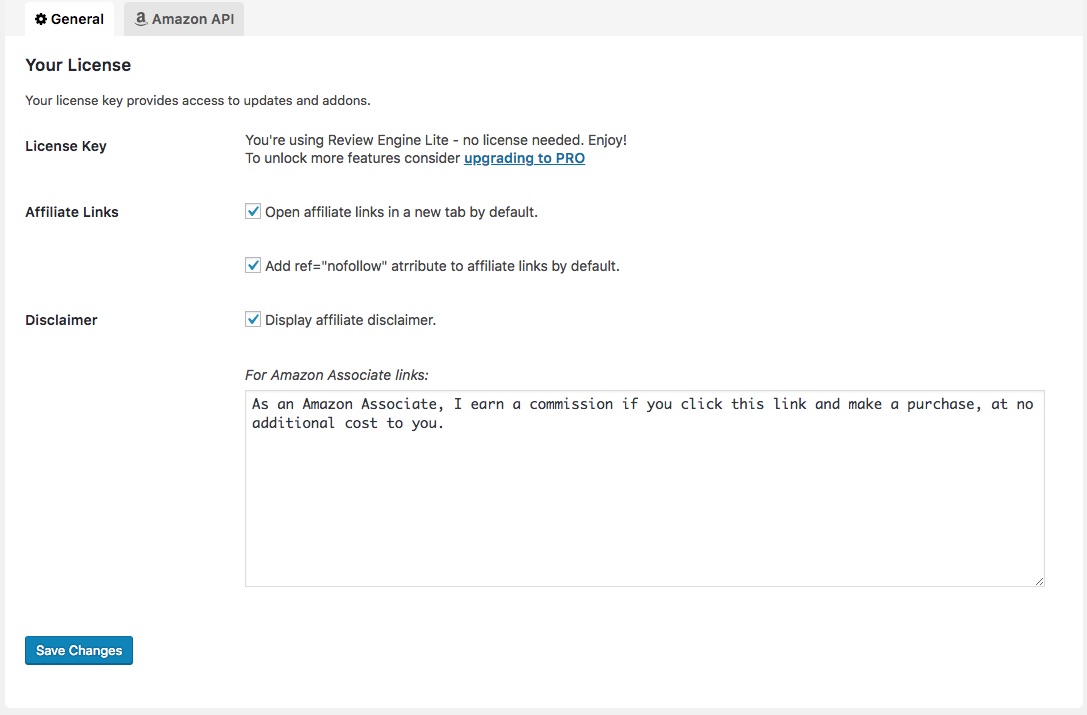The height and width of the screenshot is (715, 1087).
Task: Toggle the nofollow attribute checkbox
Action: pos(253,266)
